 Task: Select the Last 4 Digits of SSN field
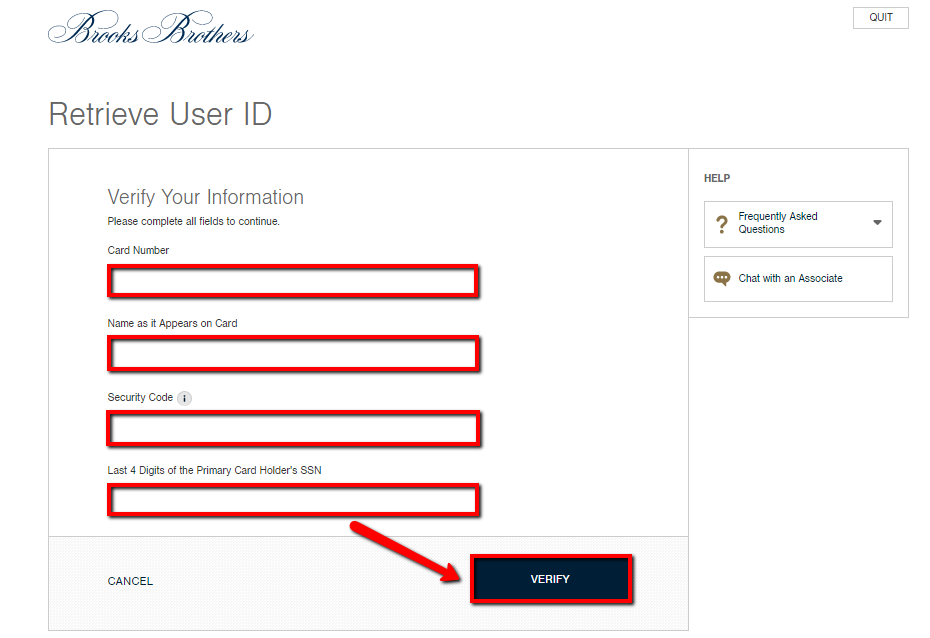[x=292, y=500]
